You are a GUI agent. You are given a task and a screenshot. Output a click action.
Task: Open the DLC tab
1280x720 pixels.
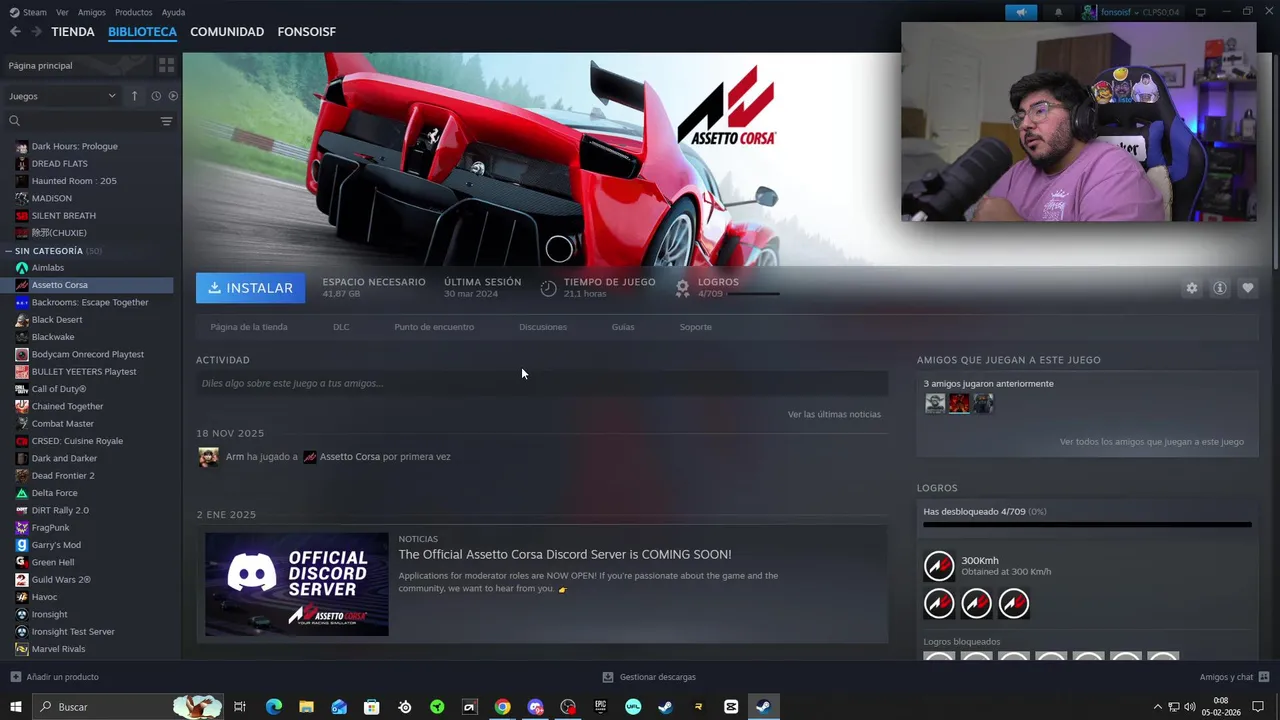pos(341,327)
